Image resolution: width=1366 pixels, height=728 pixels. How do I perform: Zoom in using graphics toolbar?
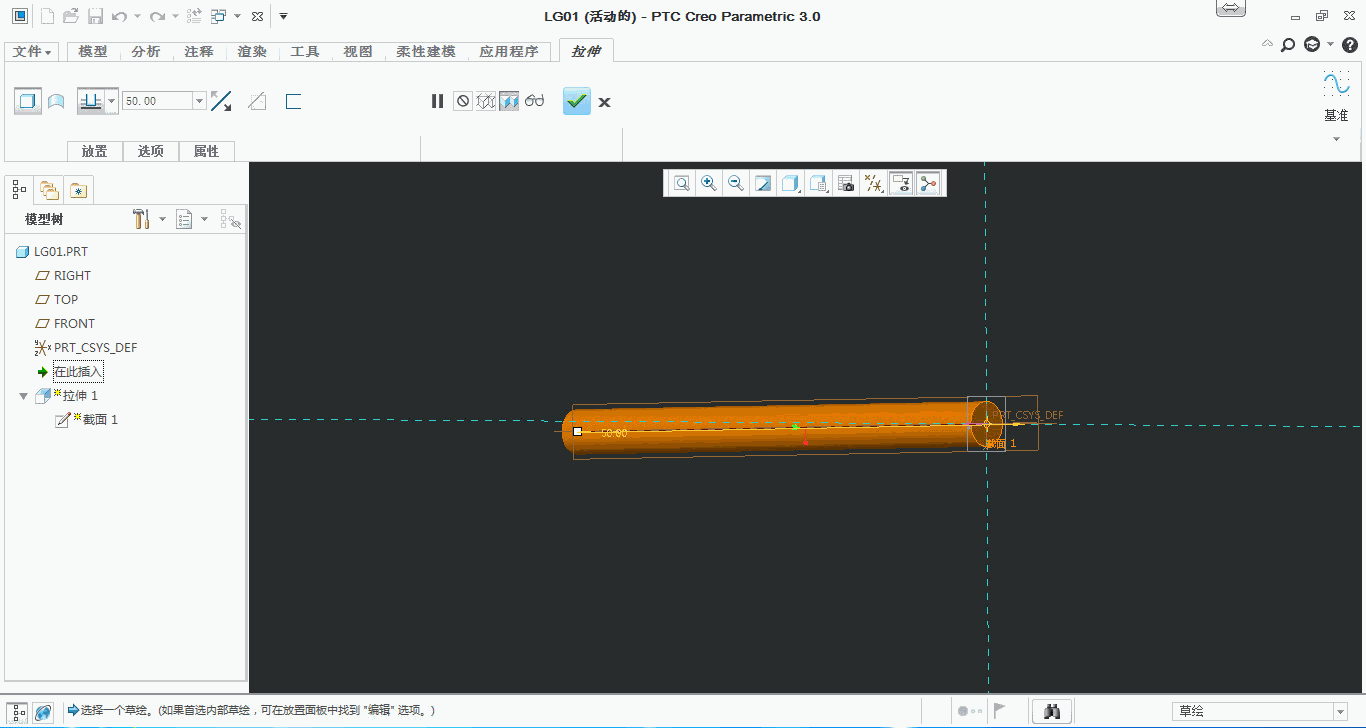point(709,183)
